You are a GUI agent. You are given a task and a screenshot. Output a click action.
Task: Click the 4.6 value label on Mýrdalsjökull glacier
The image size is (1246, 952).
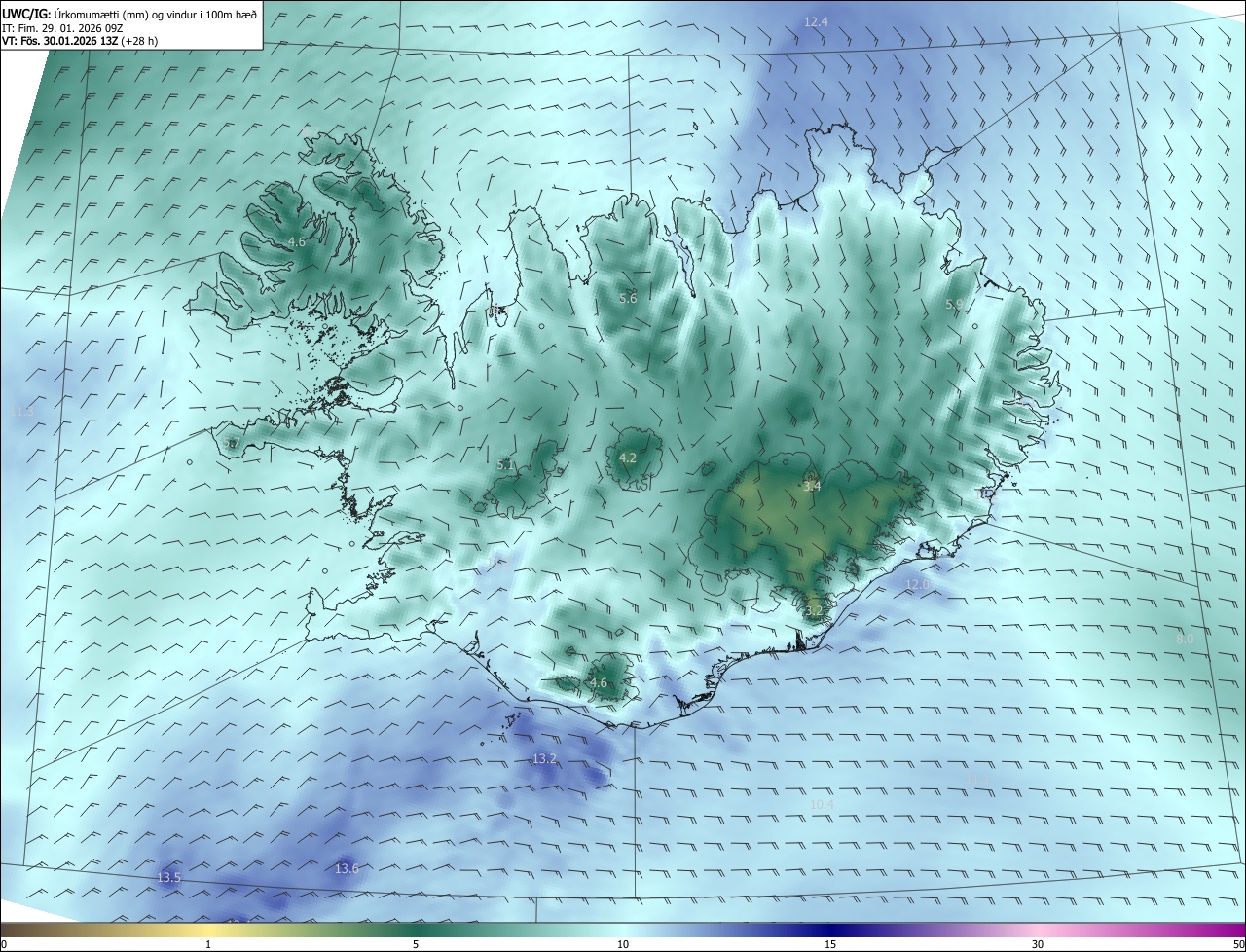point(599,683)
